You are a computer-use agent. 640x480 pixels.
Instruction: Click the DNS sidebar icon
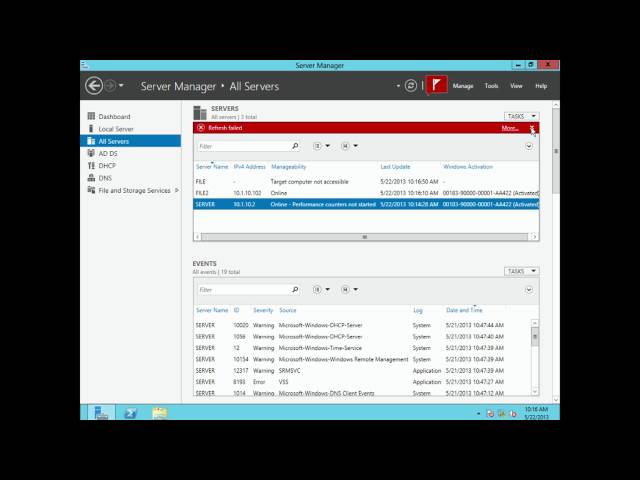91,178
